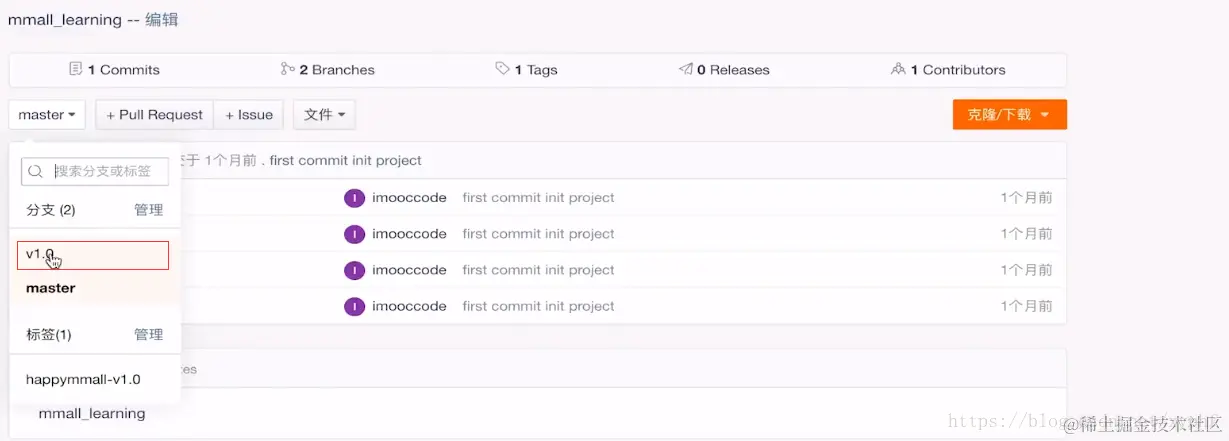This screenshot has height=441, width=1229.
Task: Click the Contributors people icon
Action: point(898,70)
